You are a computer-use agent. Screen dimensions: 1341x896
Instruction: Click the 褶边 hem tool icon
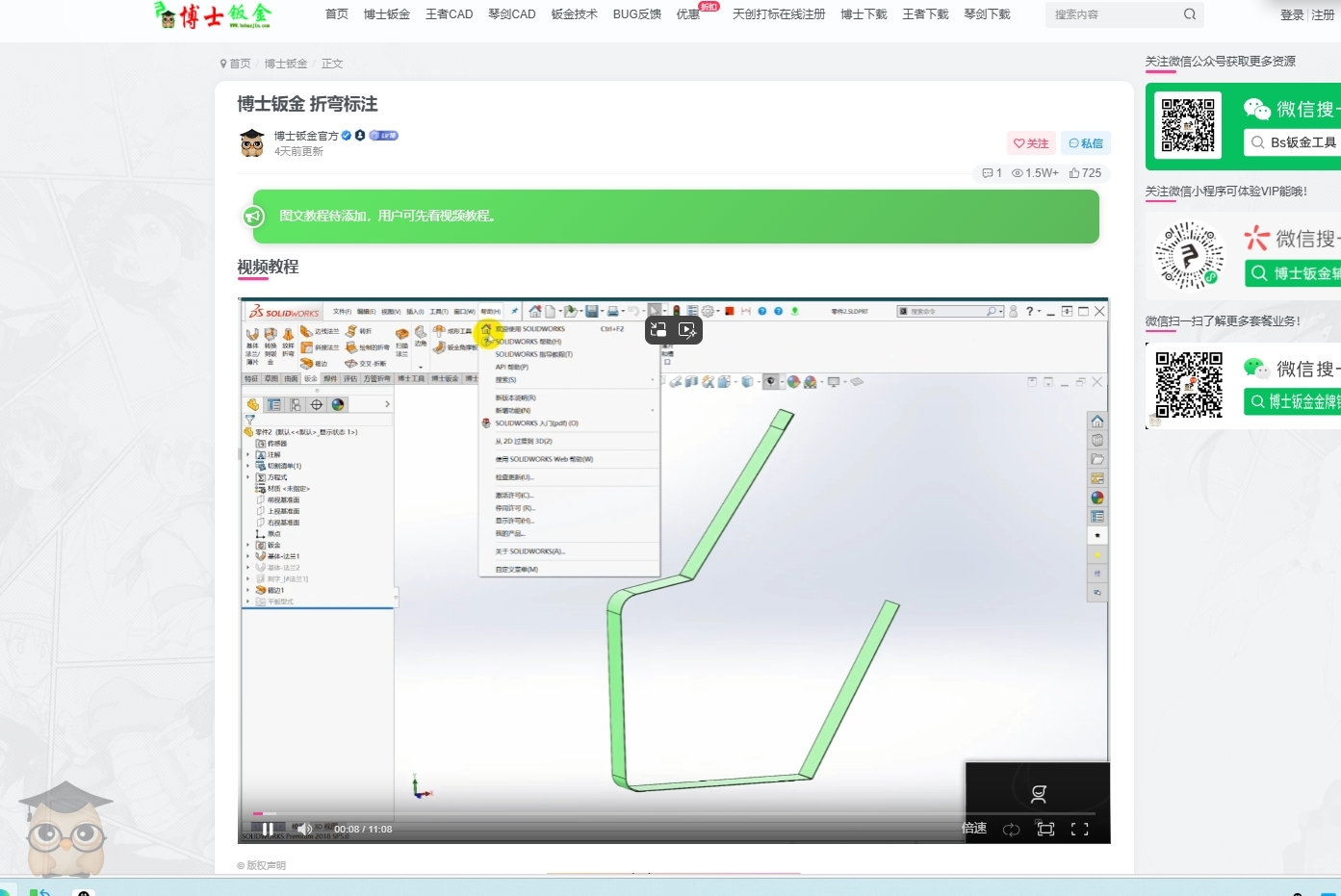[x=314, y=364]
